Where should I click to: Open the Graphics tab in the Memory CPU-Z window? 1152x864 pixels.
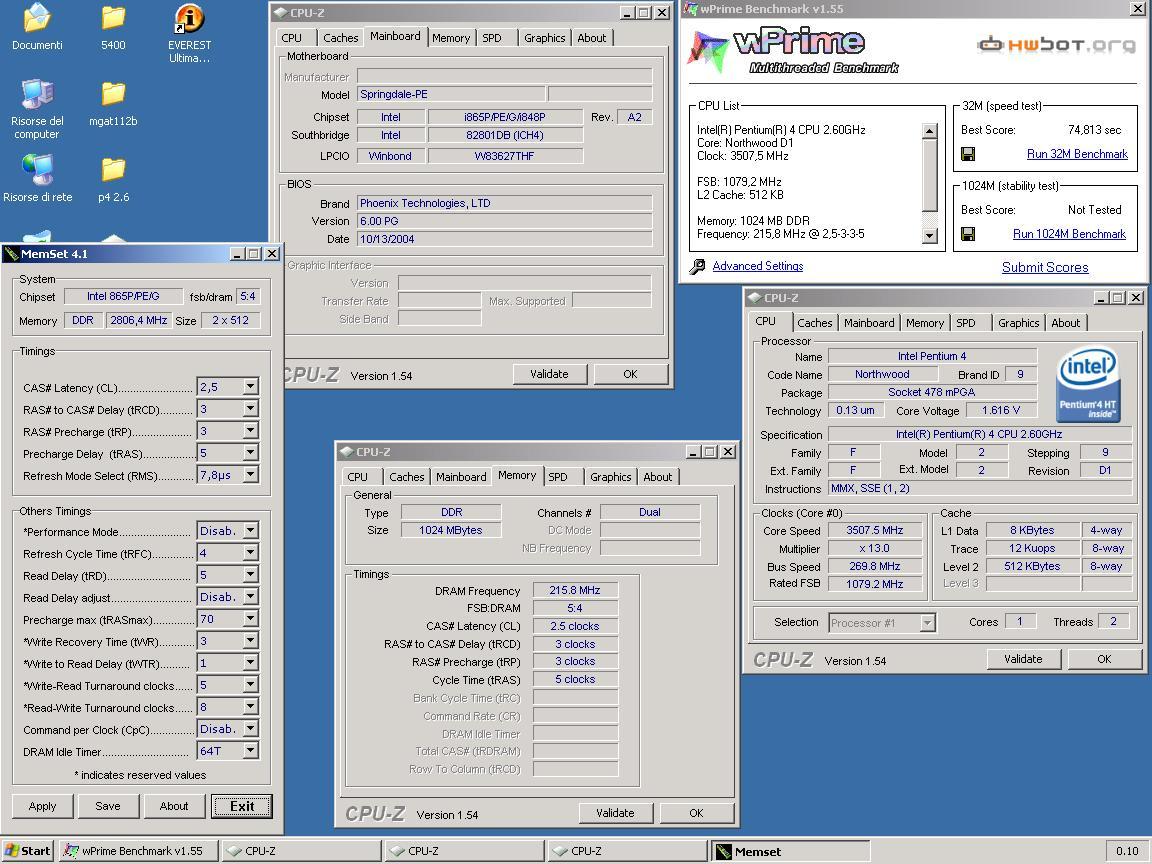click(611, 477)
